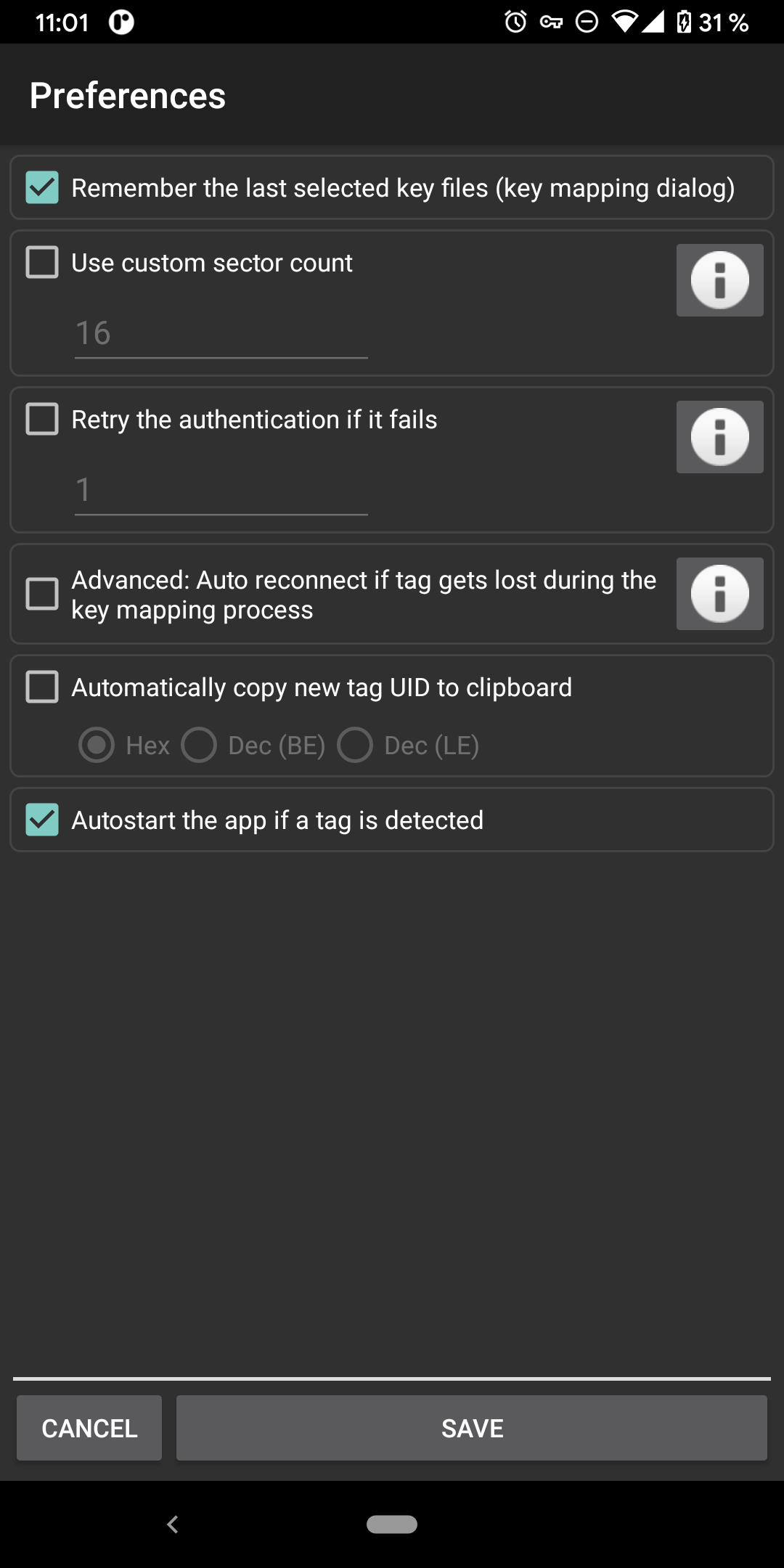This screenshot has width=784, height=1568.
Task: Uncheck remember last selected key files
Action: pos(42,187)
